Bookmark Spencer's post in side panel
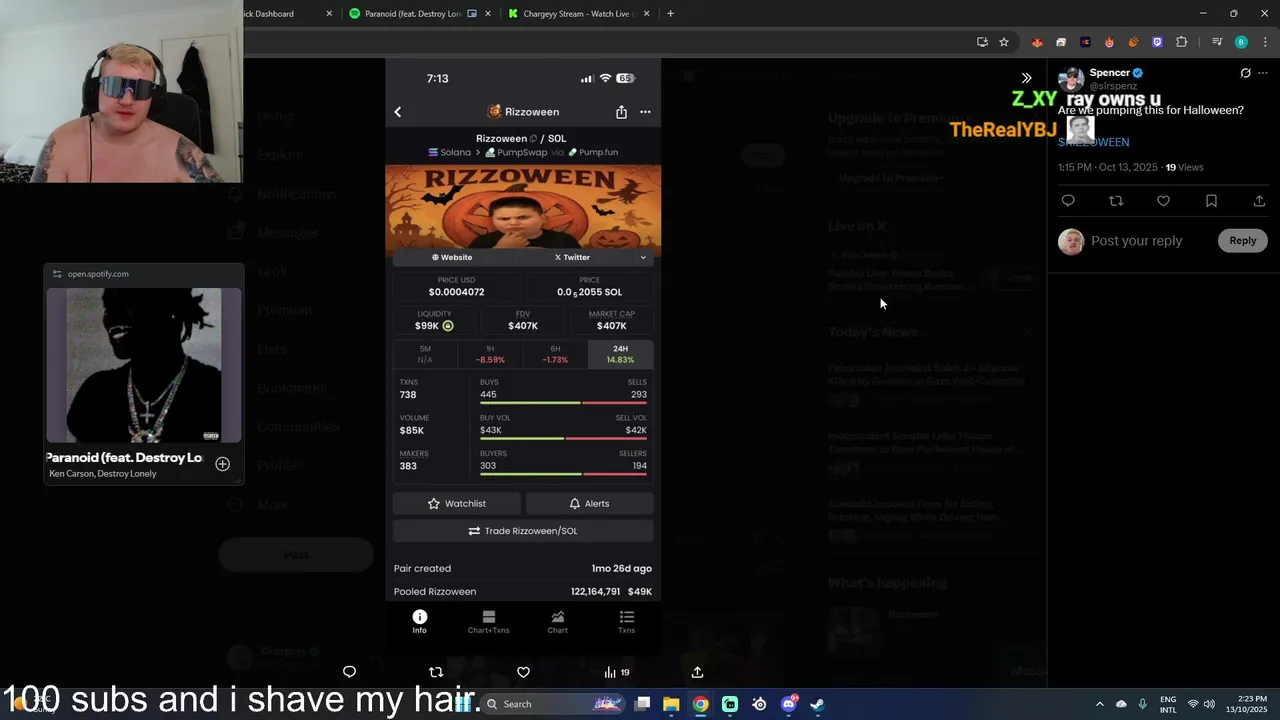Screen dimensions: 1280x720 coord(1211,201)
